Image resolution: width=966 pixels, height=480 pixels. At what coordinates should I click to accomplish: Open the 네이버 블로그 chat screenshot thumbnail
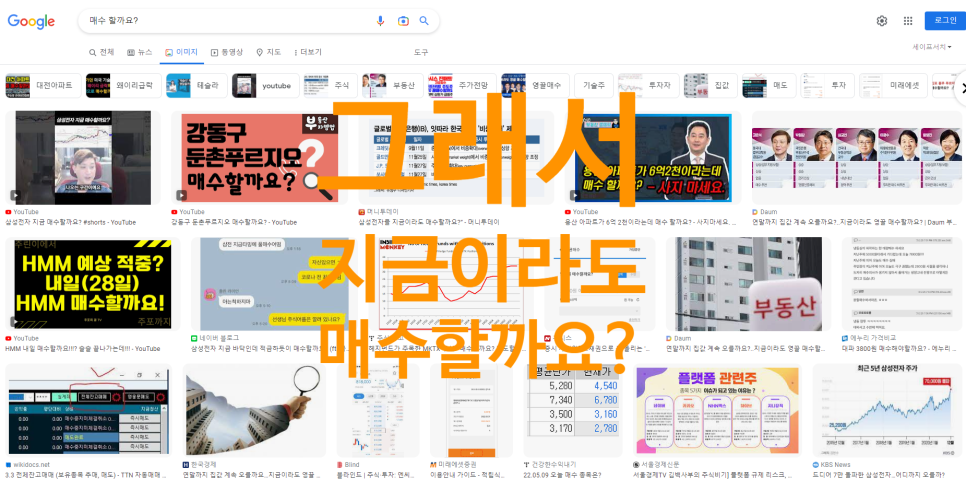pyautogui.click(x=270, y=284)
